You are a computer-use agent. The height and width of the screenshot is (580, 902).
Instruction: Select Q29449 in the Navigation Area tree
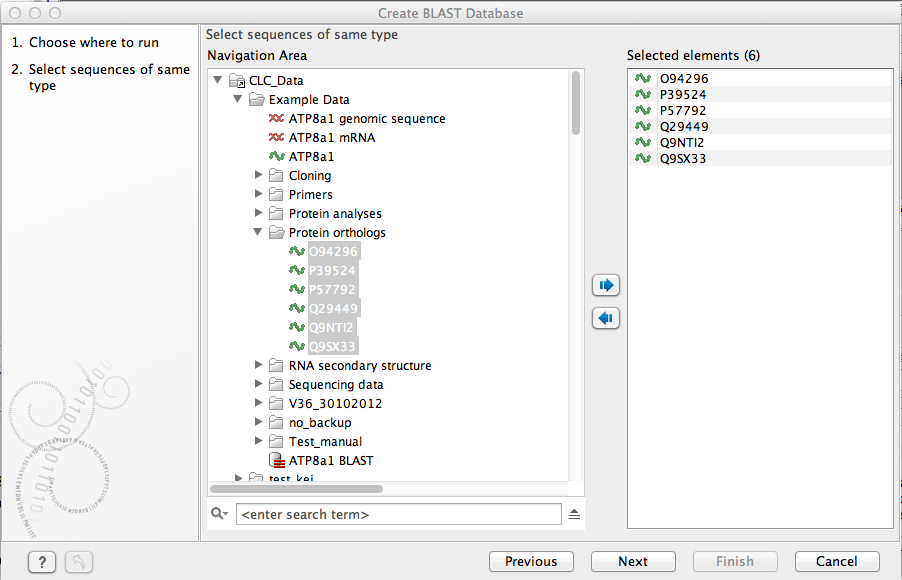[x=333, y=309]
